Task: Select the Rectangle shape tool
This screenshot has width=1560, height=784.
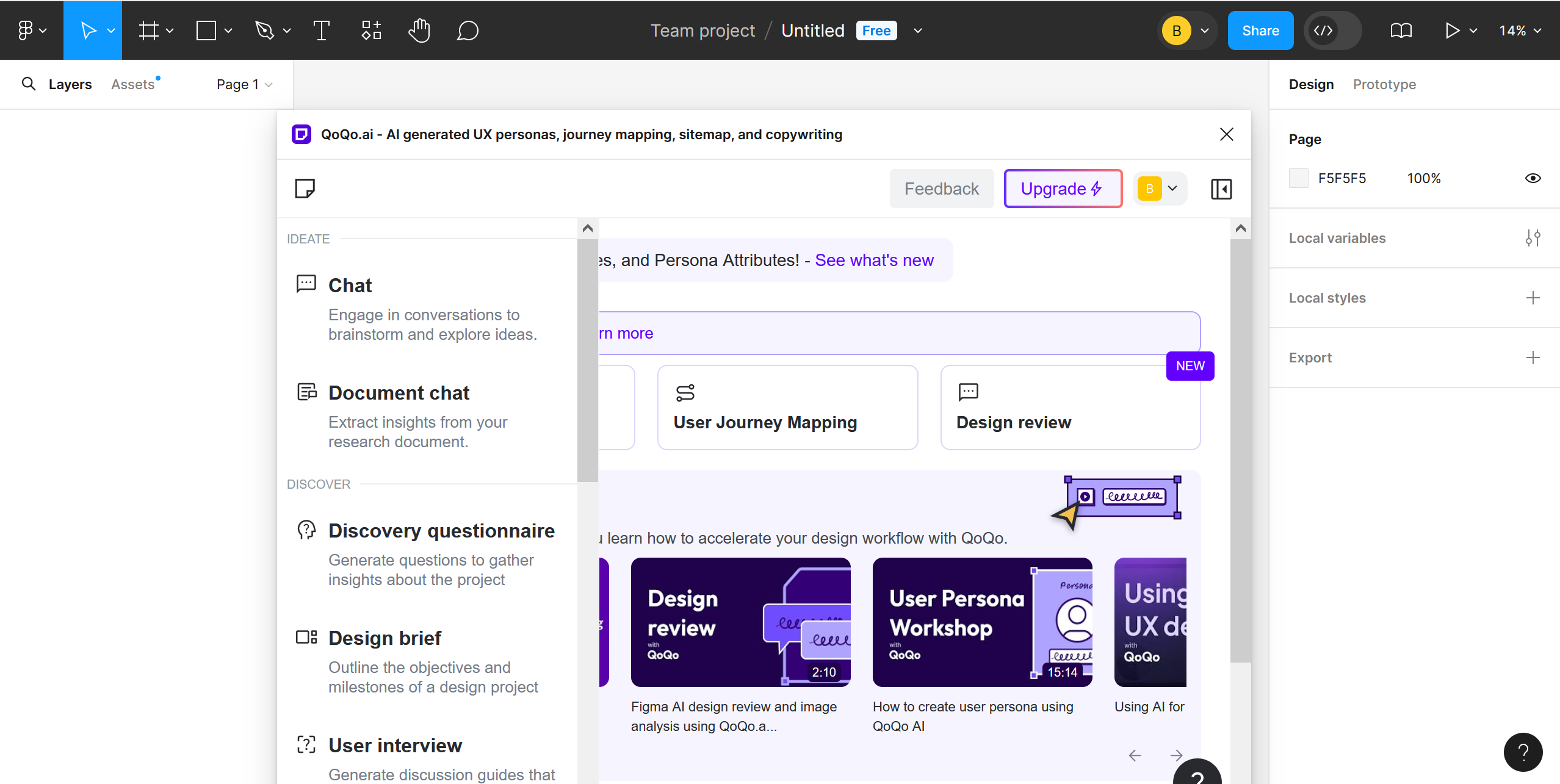Action: [x=206, y=31]
